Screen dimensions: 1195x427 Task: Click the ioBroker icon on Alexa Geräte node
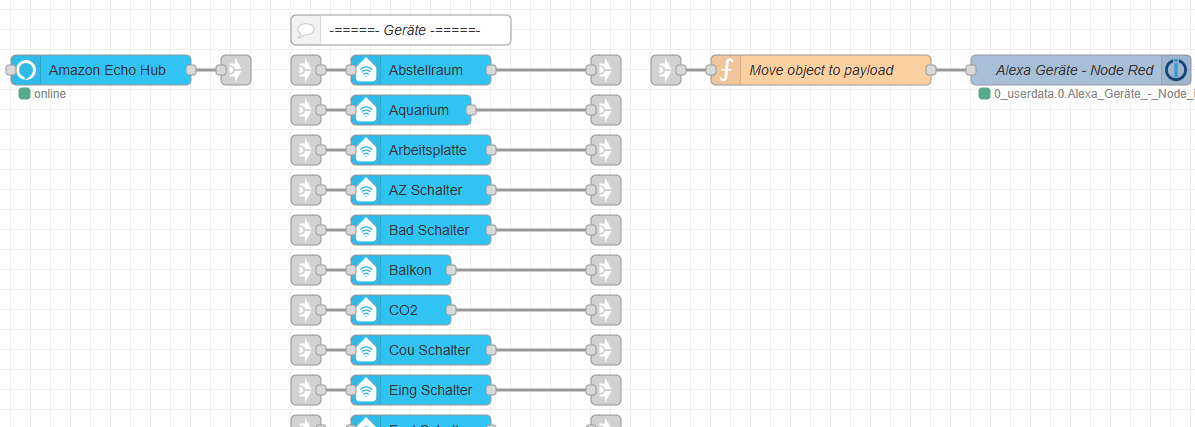[1176, 70]
